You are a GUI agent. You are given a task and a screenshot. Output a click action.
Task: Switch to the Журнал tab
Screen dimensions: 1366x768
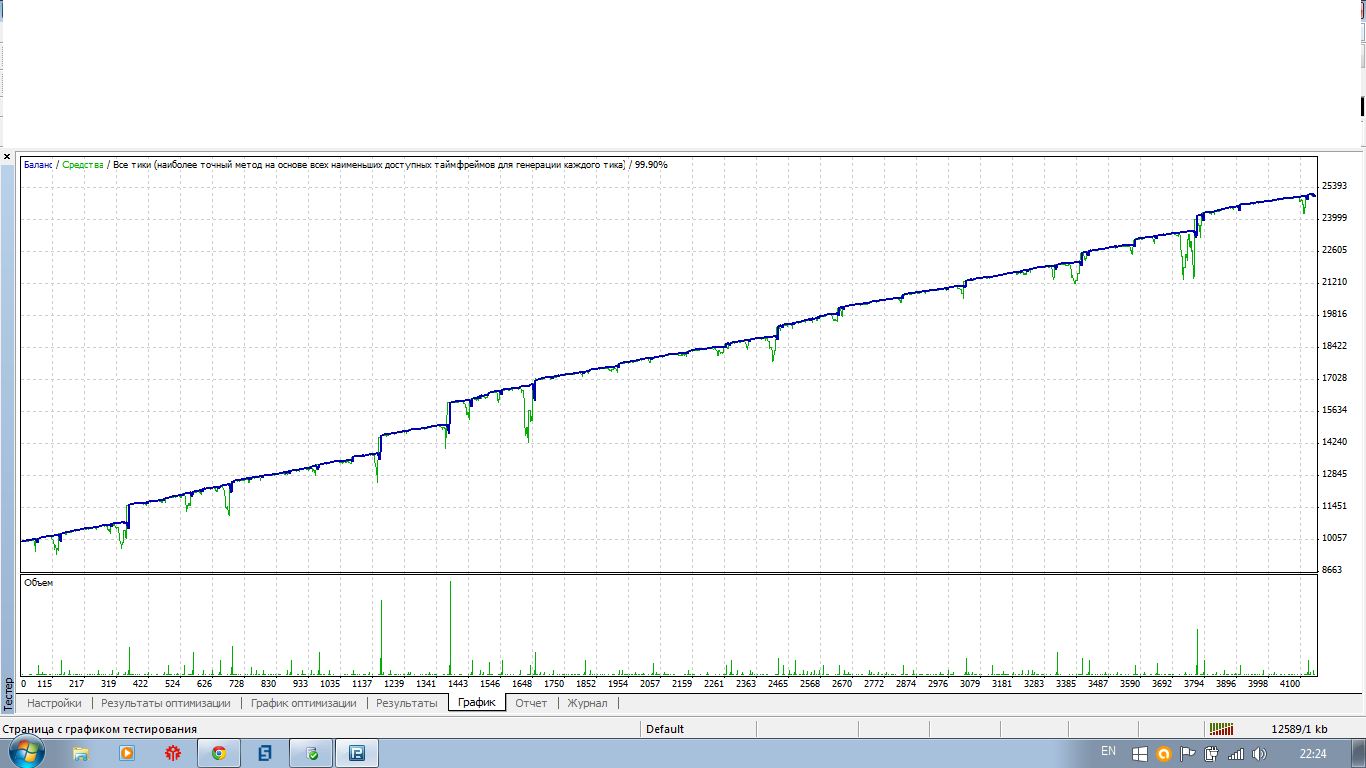[587, 703]
